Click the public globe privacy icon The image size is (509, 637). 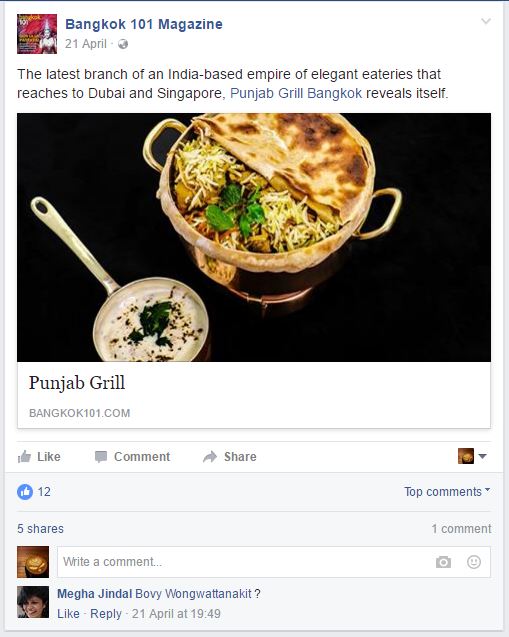123,44
